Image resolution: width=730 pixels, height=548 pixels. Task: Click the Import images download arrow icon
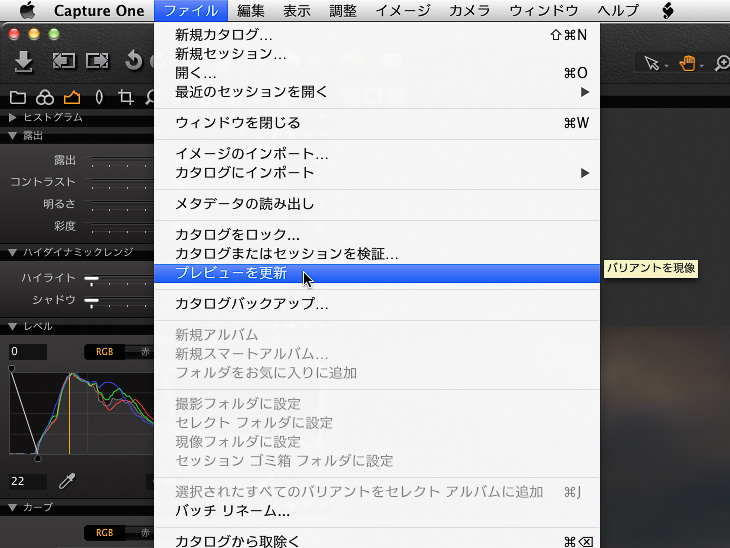[x=24, y=62]
